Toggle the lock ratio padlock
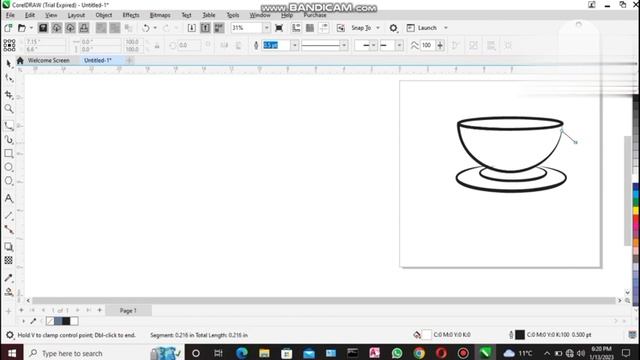Screen dimensions: 640x360 point(157,46)
